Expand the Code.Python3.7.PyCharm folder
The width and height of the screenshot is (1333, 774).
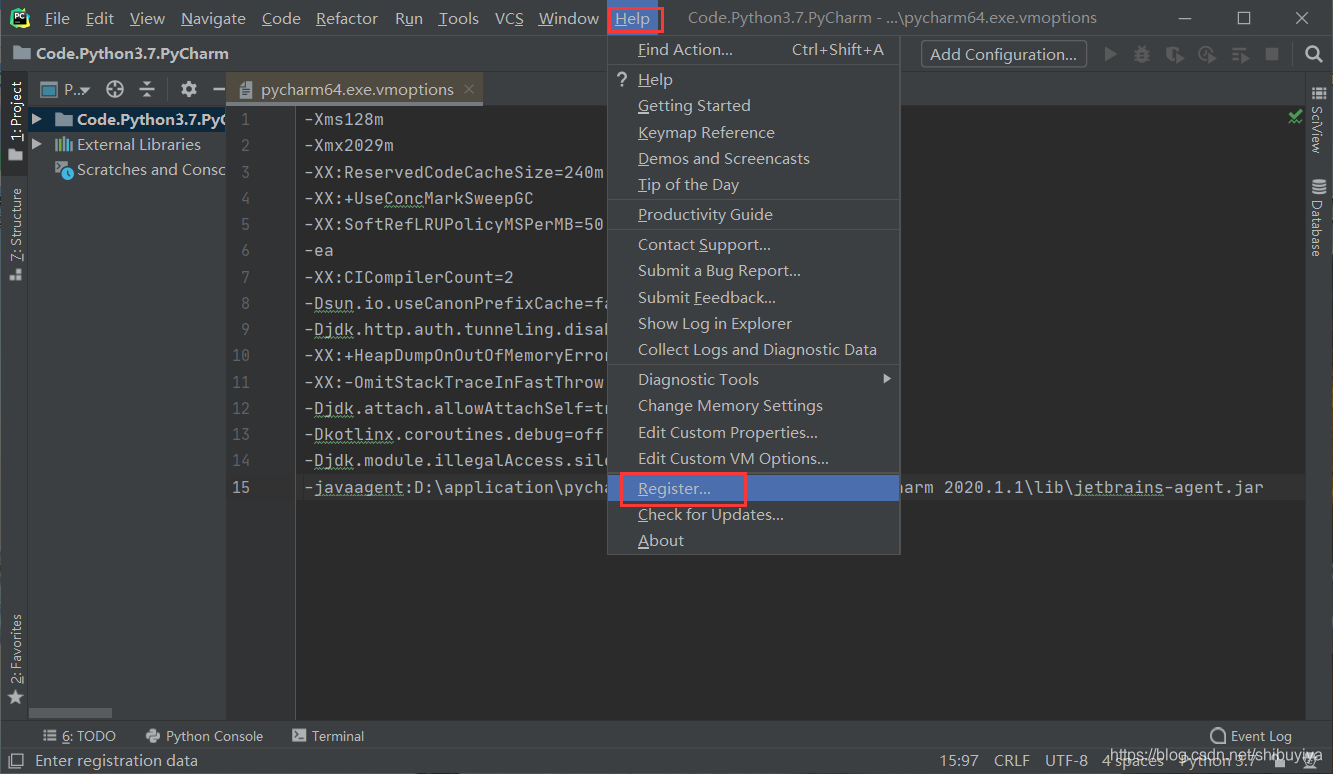(x=37, y=119)
